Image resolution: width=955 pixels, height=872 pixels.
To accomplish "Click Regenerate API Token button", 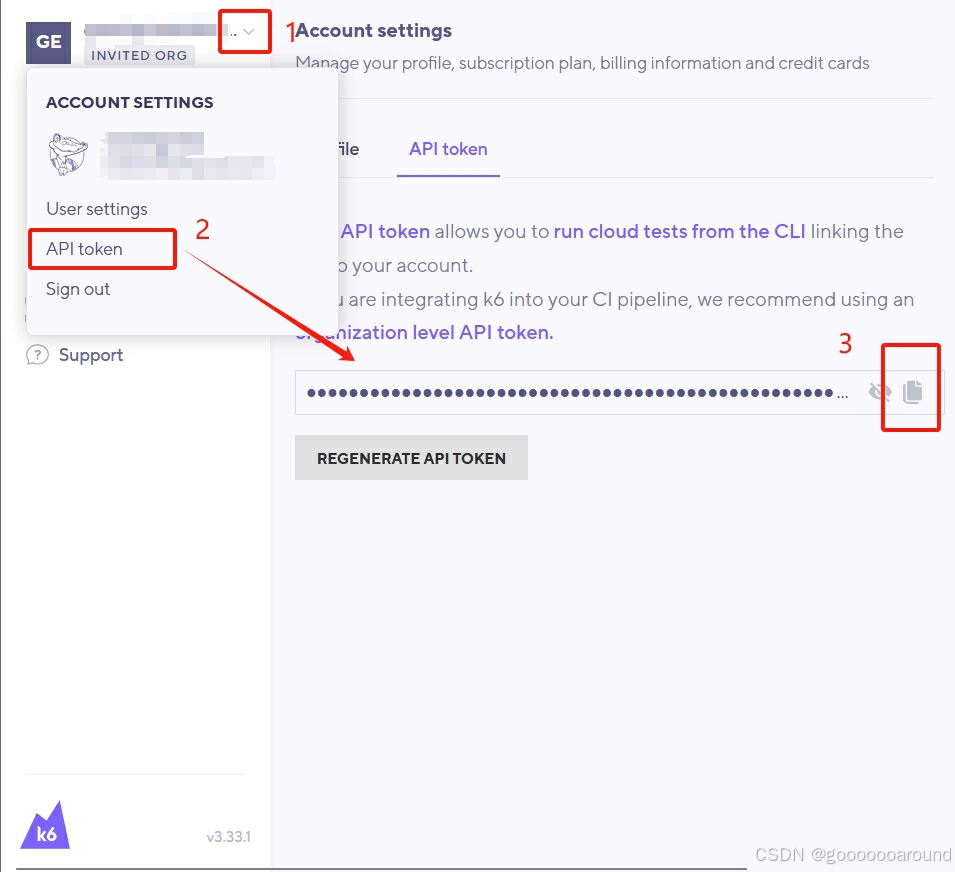I will tap(411, 458).
